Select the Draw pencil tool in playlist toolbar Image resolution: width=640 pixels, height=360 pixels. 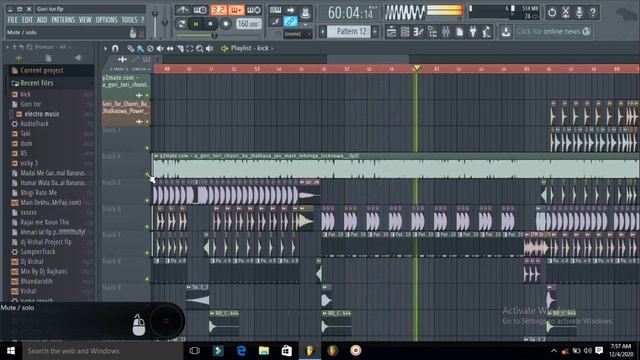tap(130, 49)
